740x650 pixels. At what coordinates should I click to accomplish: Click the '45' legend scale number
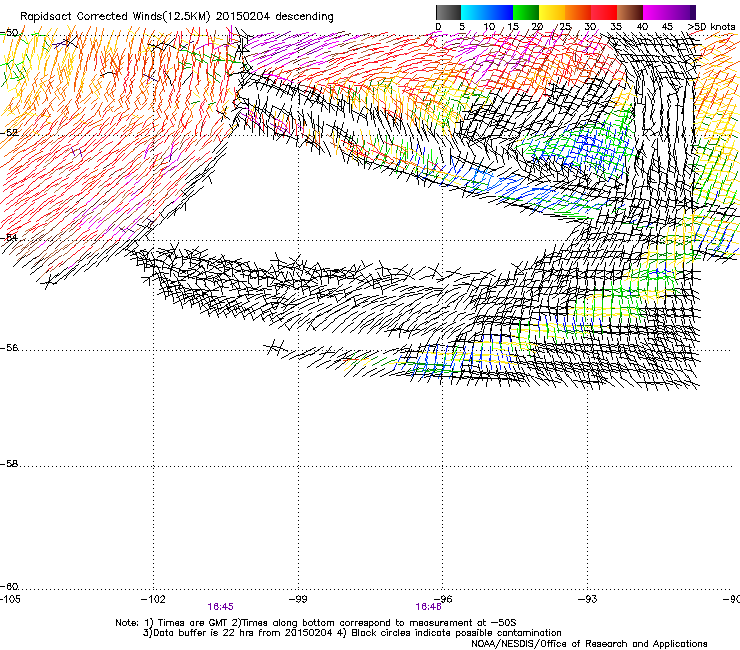point(667,27)
